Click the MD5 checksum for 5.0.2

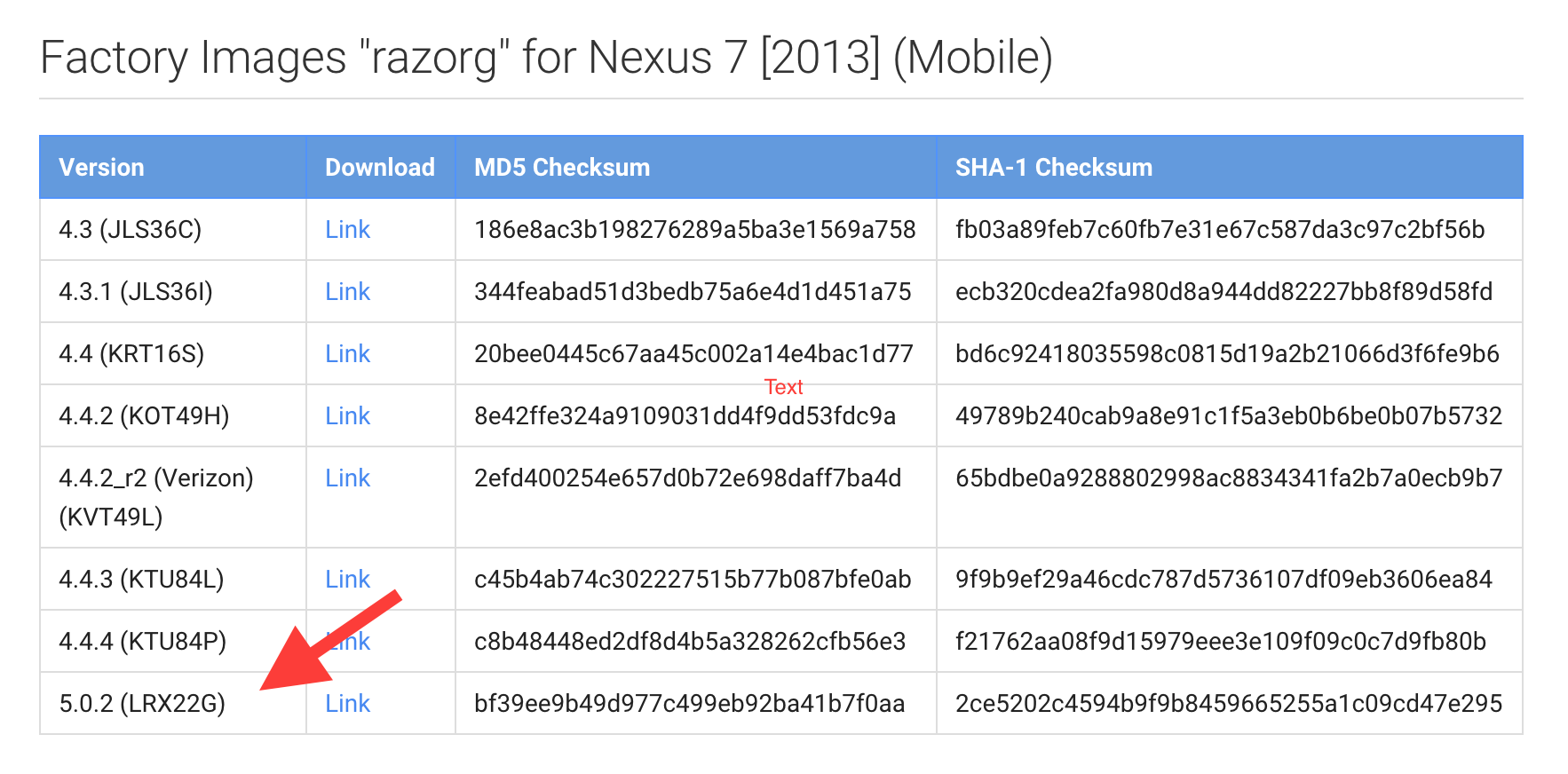click(690, 704)
